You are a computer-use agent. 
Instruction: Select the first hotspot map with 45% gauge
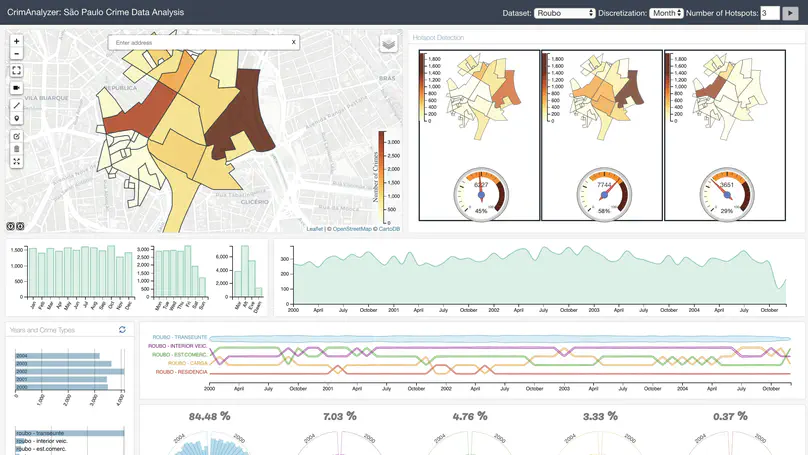coord(479,135)
